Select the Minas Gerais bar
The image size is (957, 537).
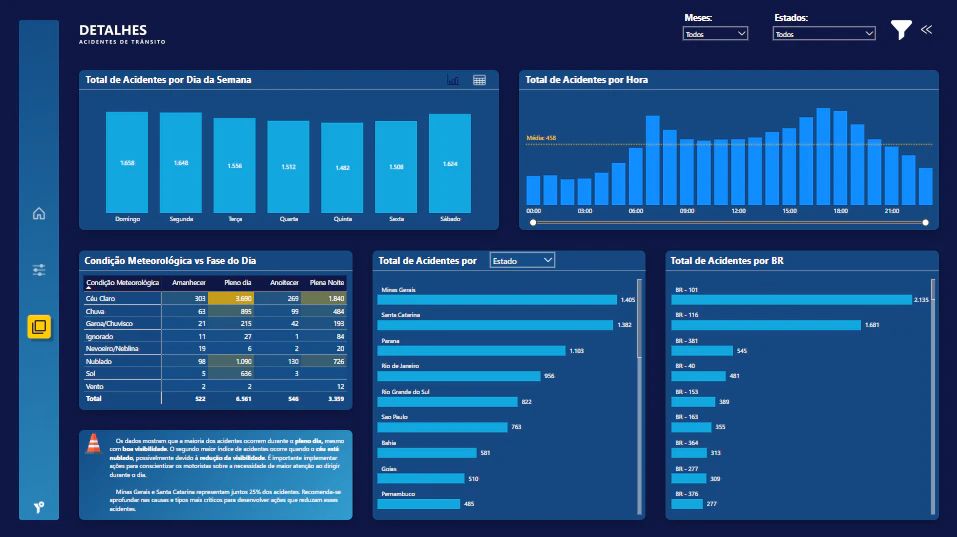(497, 300)
